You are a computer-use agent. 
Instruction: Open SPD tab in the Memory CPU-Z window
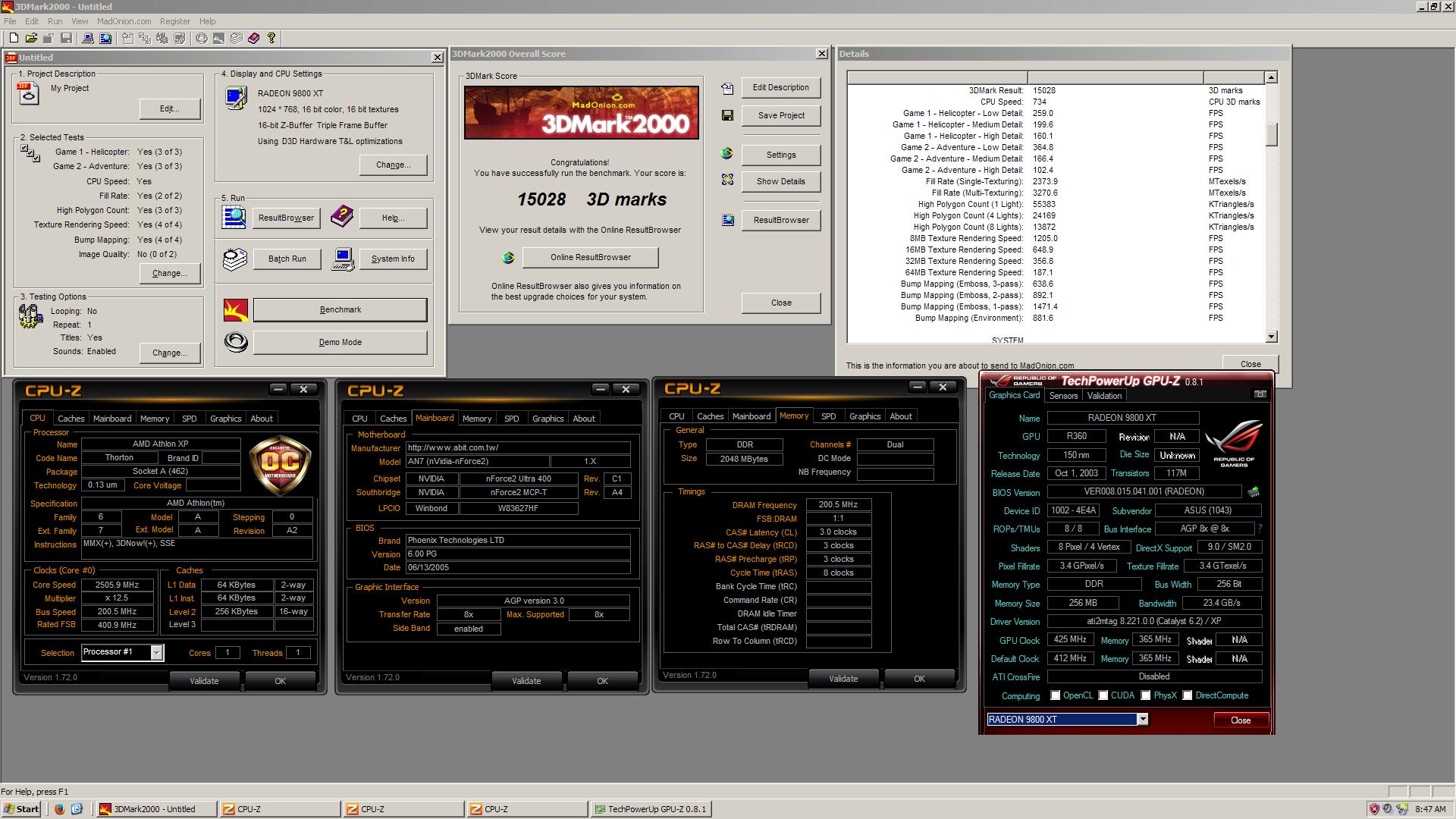(x=829, y=416)
